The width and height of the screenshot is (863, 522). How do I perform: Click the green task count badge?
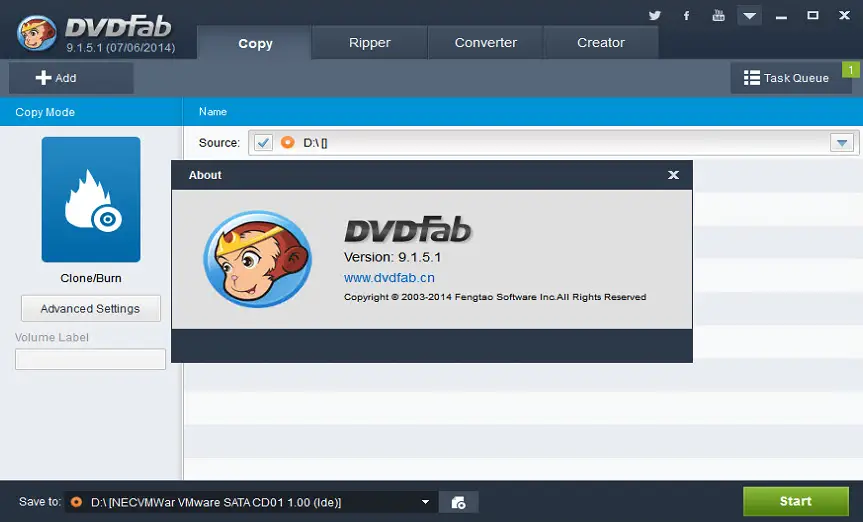pyautogui.click(x=851, y=70)
